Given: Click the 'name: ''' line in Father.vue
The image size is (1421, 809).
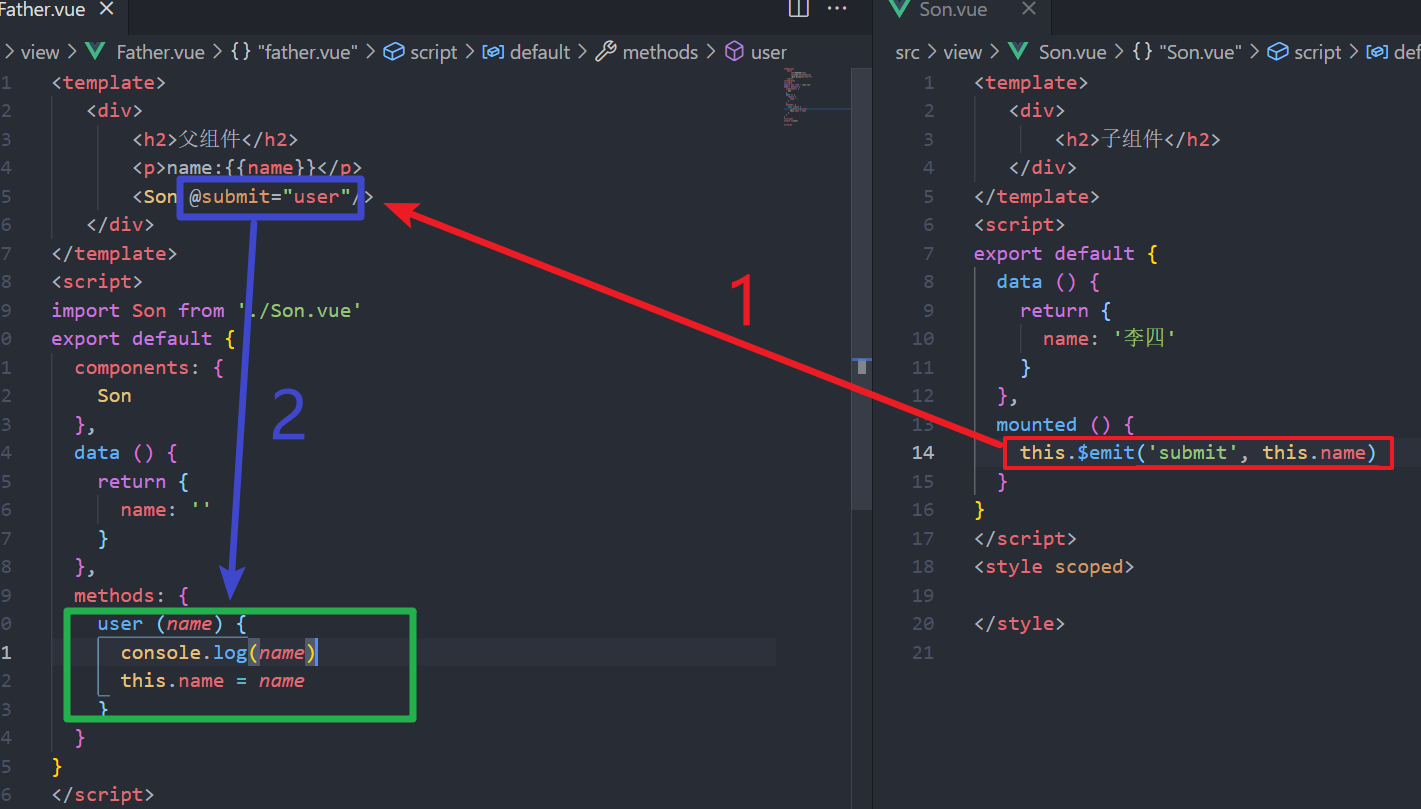Looking at the screenshot, I should (x=165, y=510).
